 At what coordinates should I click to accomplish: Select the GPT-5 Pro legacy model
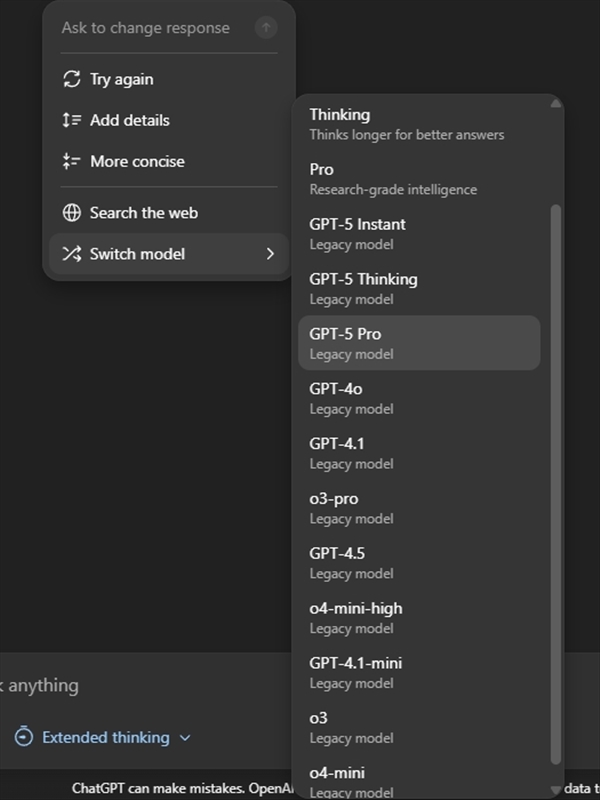click(419, 343)
